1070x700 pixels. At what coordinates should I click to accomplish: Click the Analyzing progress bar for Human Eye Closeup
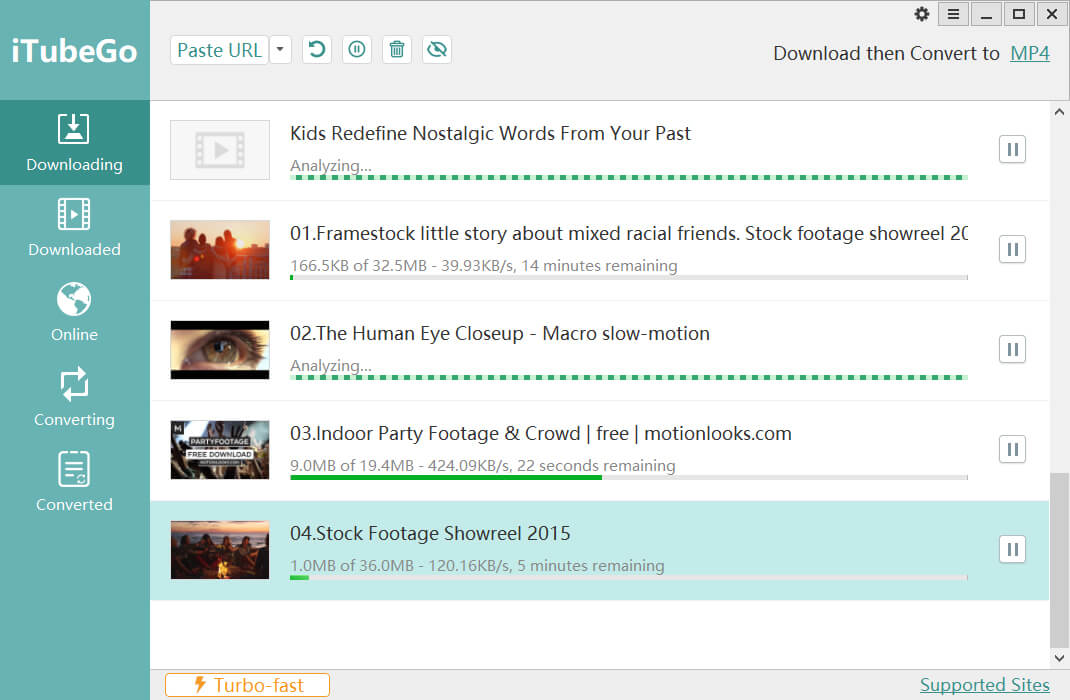pyautogui.click(x=628, y=377)
